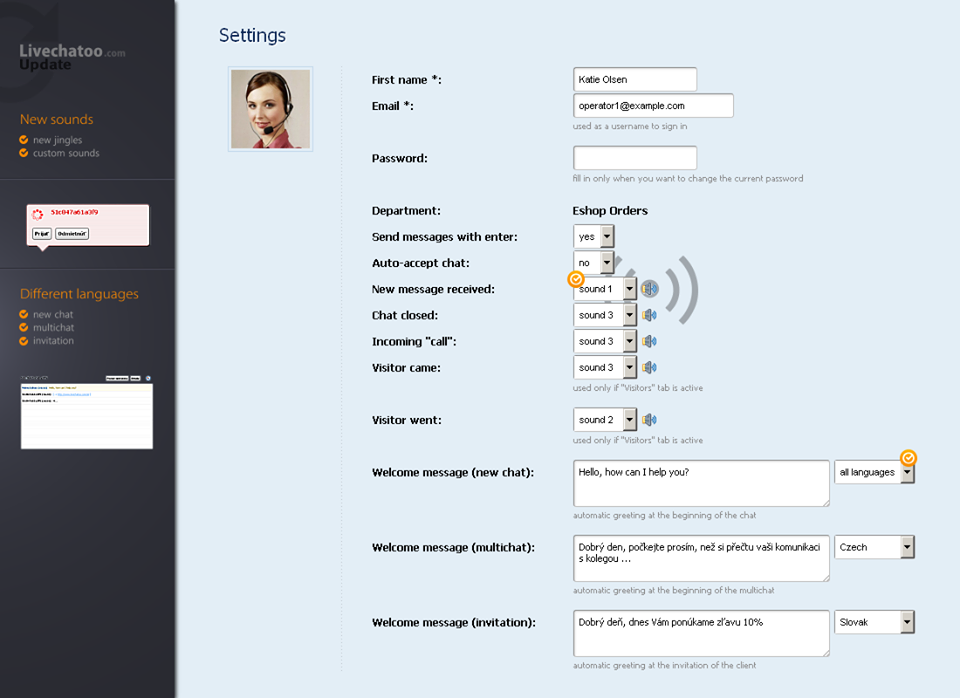Click the Odmietnuť button in chat popup
This screenshot has height=698, width=960.
pos(72,233)
